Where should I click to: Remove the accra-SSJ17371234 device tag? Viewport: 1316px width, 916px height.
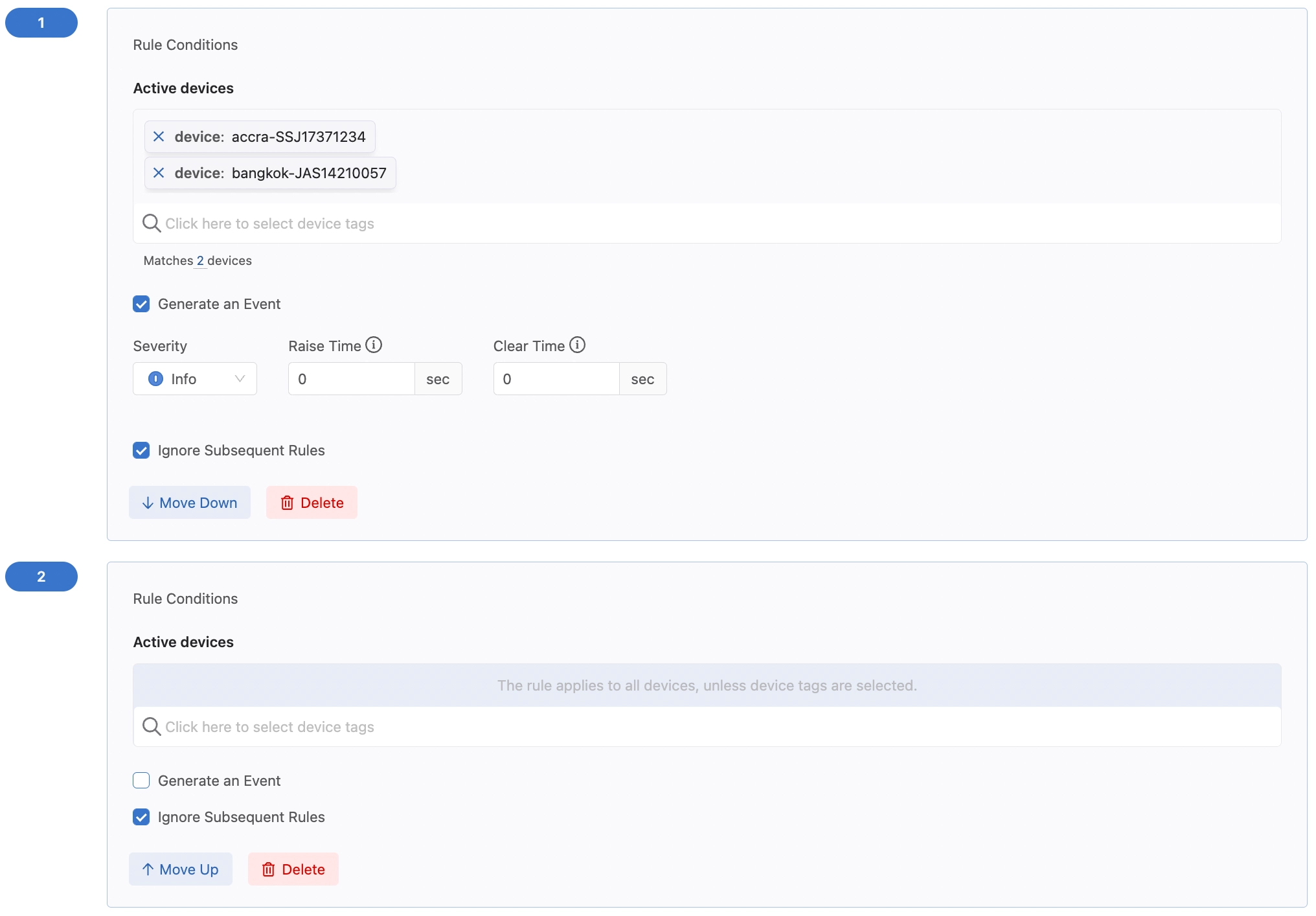coord(159,137)
